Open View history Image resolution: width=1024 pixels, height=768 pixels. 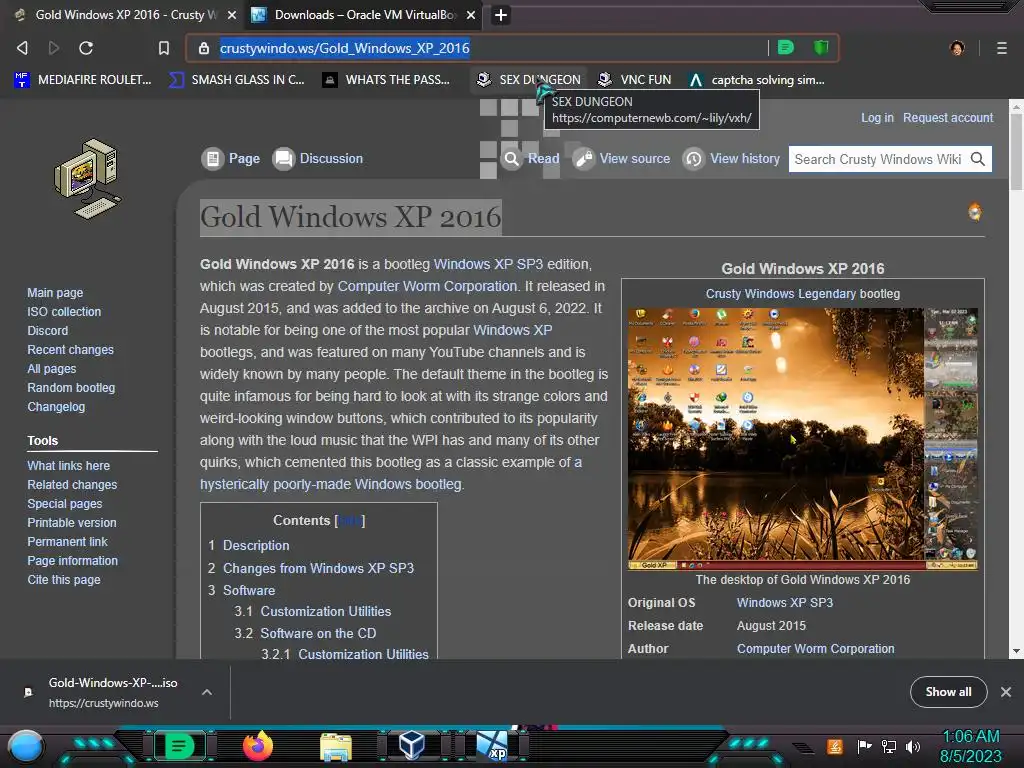click(731, 159)
